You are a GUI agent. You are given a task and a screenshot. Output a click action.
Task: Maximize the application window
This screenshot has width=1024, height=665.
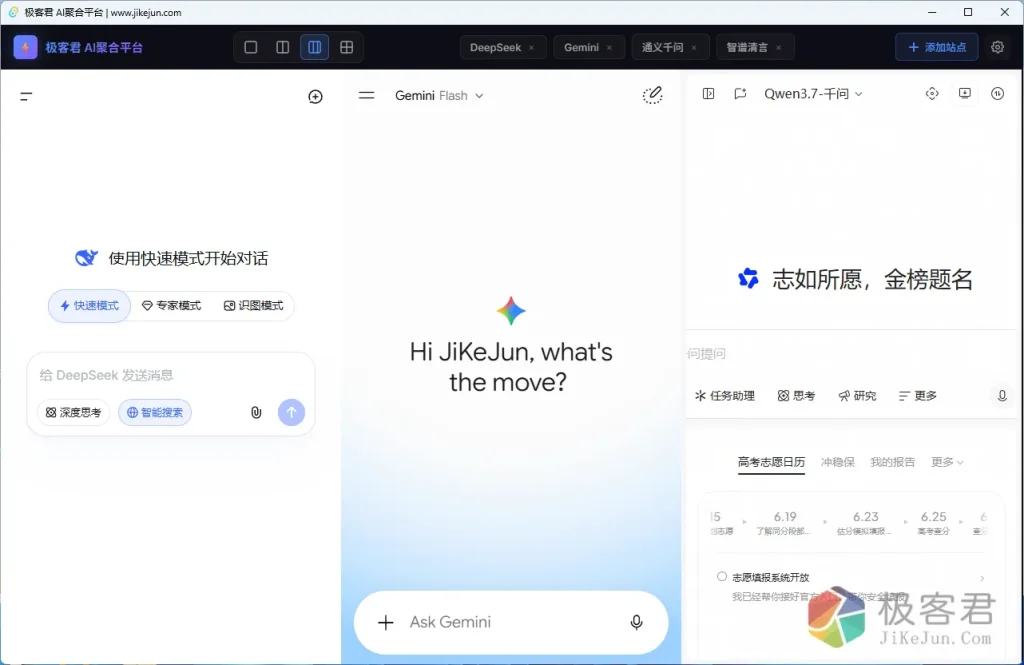(x=968, y=12)
